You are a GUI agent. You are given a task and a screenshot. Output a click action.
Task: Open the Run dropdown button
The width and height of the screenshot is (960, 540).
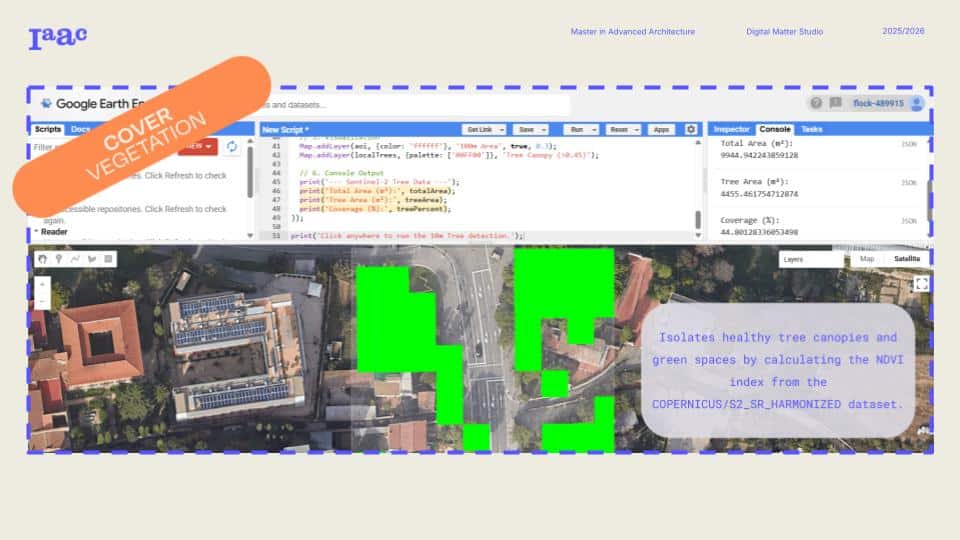(x=580, y=129)
